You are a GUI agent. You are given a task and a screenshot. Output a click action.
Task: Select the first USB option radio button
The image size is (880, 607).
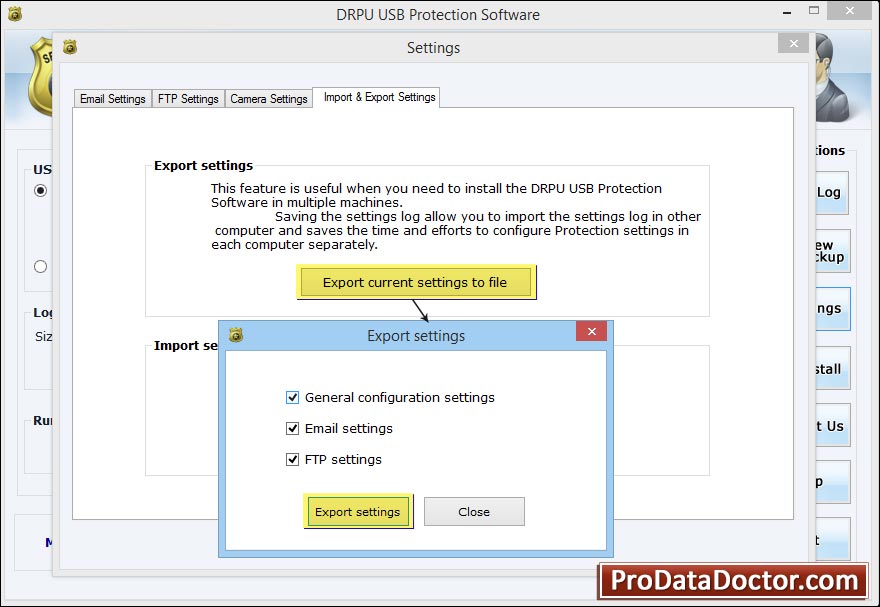[x=40, y=190]
